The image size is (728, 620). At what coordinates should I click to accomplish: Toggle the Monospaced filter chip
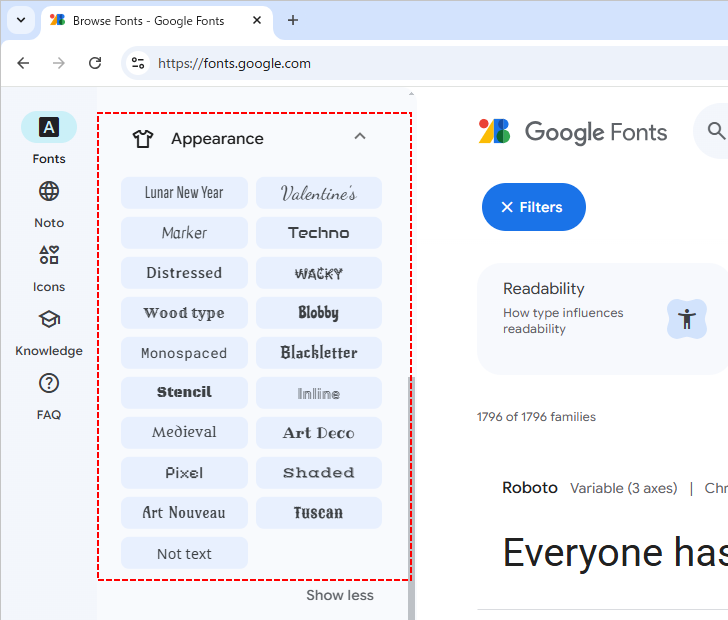[x=184, y=352]
